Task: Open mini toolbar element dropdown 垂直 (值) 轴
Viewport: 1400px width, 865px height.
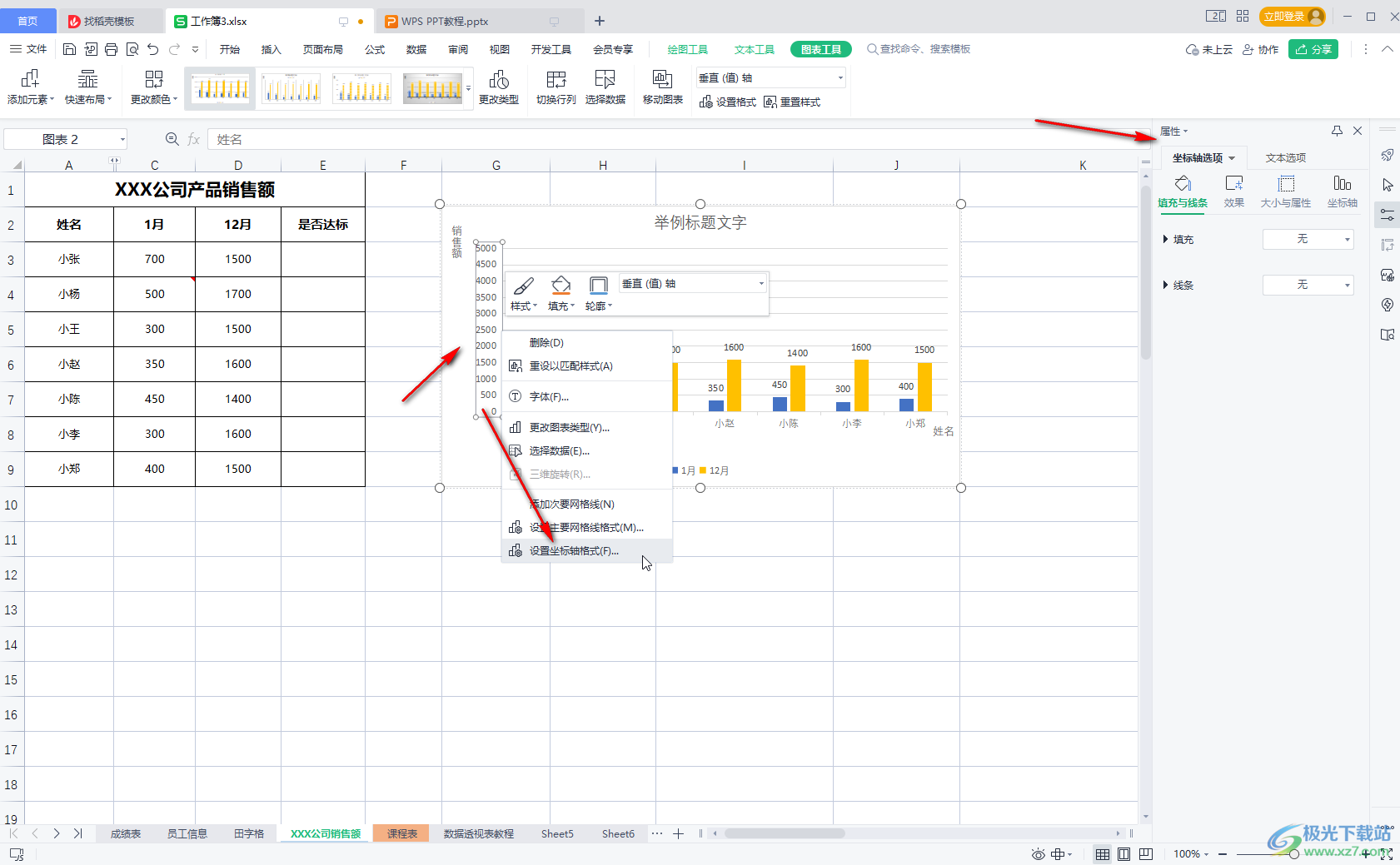Action: coord(693,284)
